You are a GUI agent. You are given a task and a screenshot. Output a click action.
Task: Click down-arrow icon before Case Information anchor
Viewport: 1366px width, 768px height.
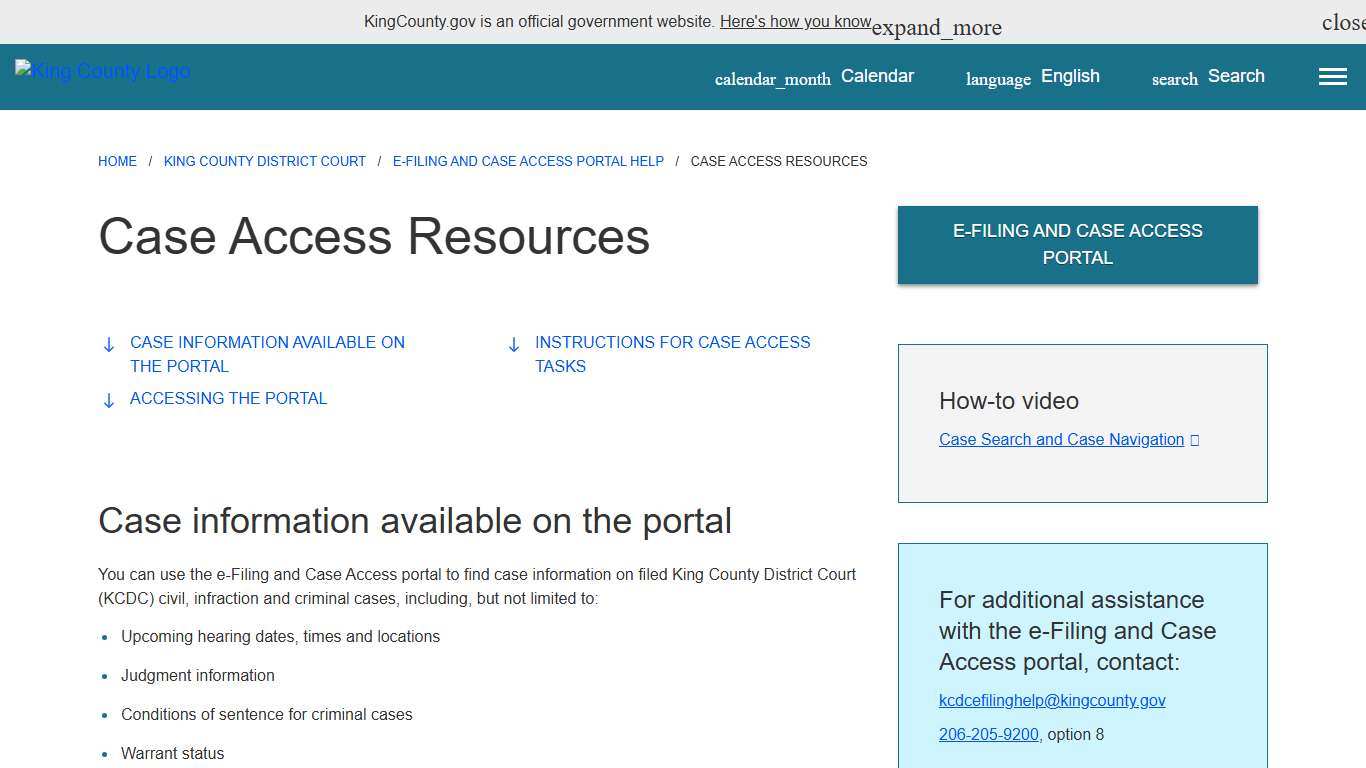(108, 344)
